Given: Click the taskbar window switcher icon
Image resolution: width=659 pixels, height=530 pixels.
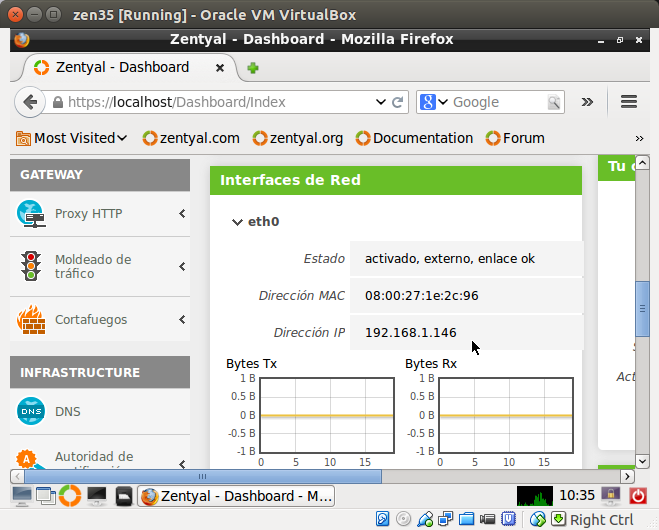Looking at the screenshot, I should 45,496.
